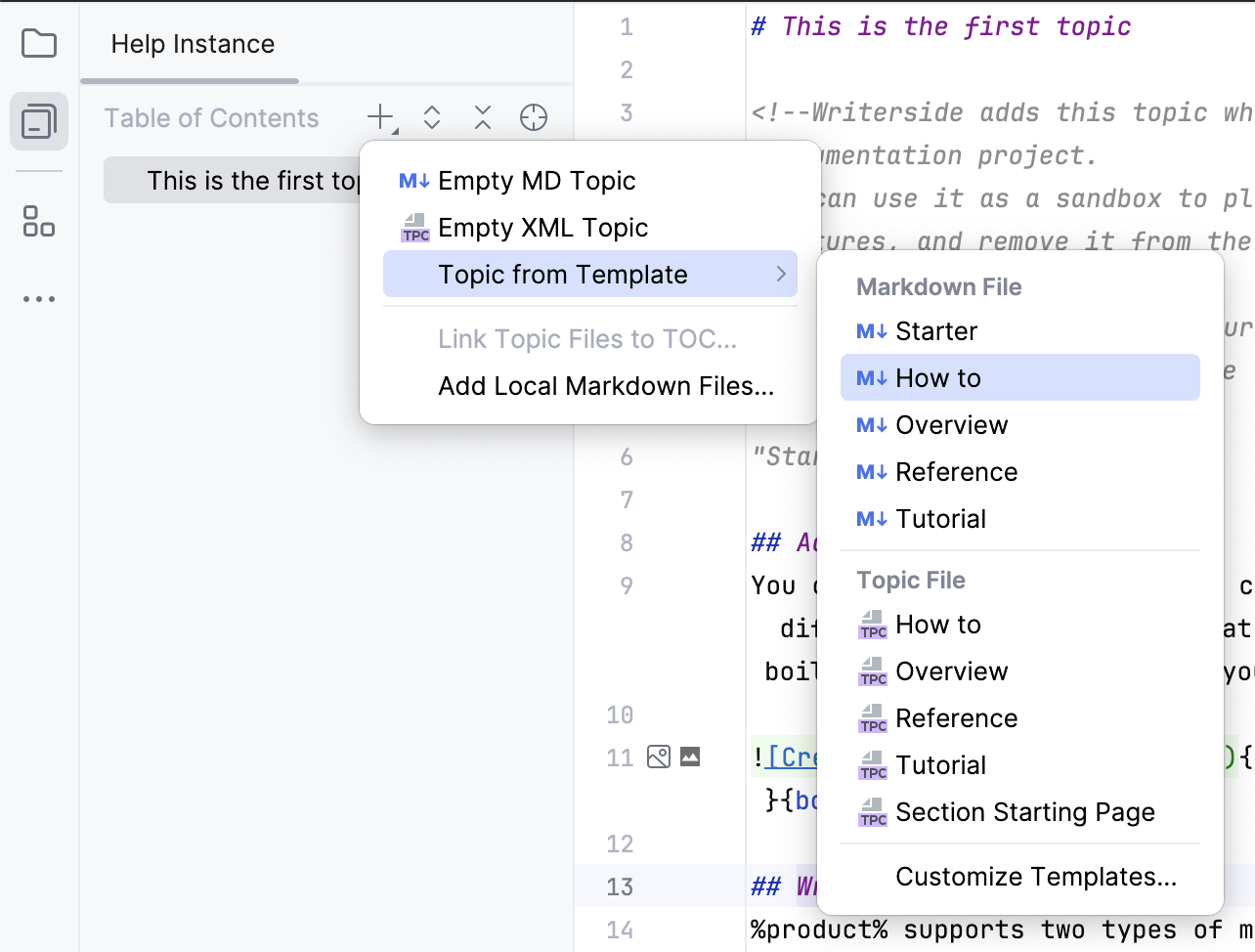This screenshot has height=952, width=1255.
Task: Select the Writerside instances sidebar icon
Action: pyautogui.click(x=38, y=120)
